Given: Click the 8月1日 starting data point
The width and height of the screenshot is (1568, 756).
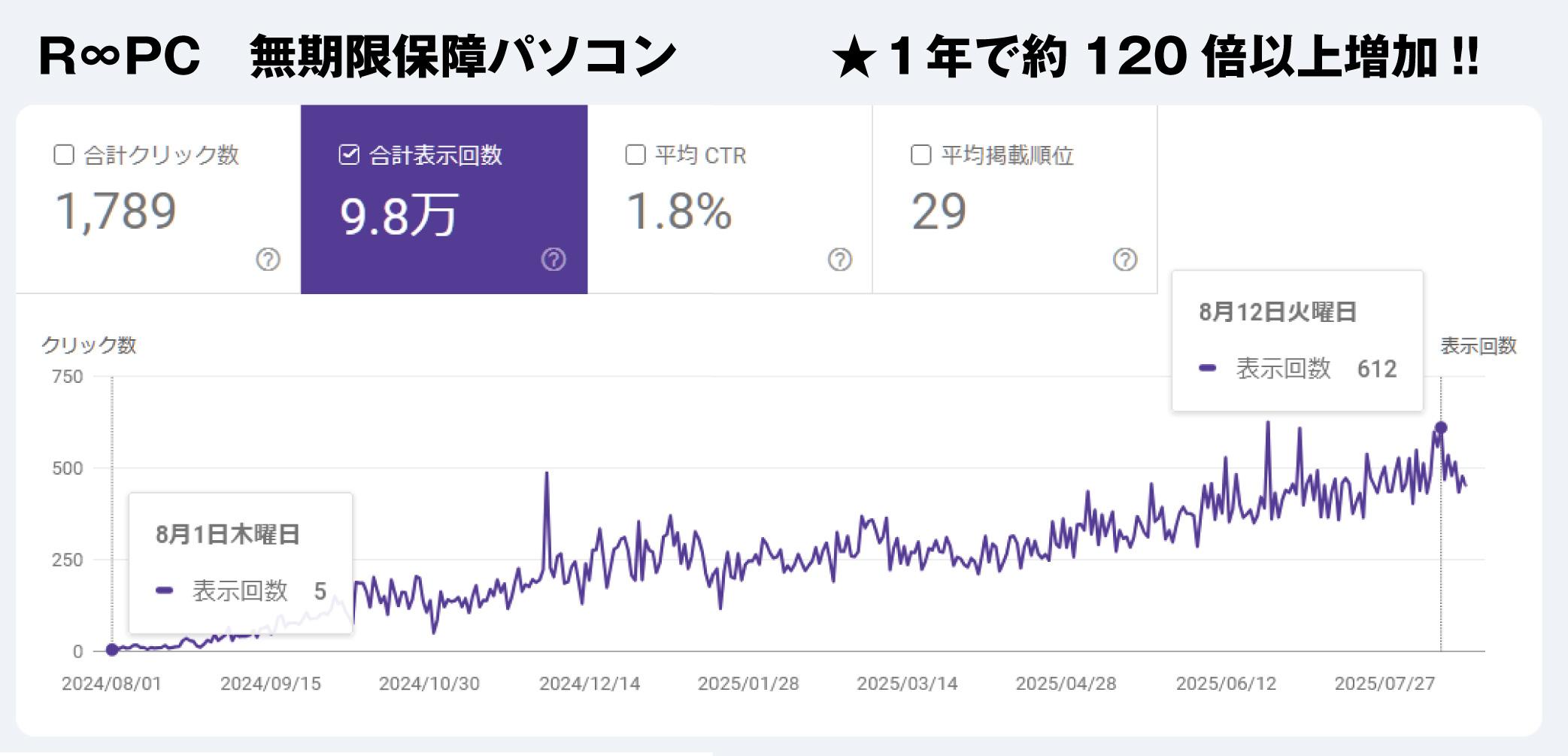Looking at the screenshot, I should [112, 650].
